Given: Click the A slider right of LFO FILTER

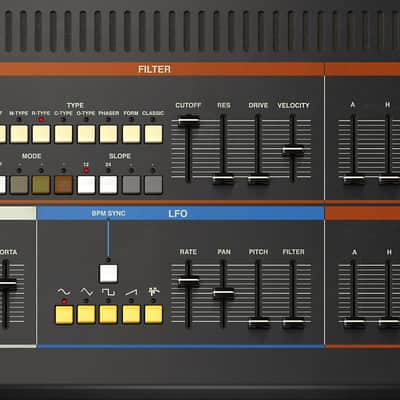Looking at the screenshot, I should (354, 323).
